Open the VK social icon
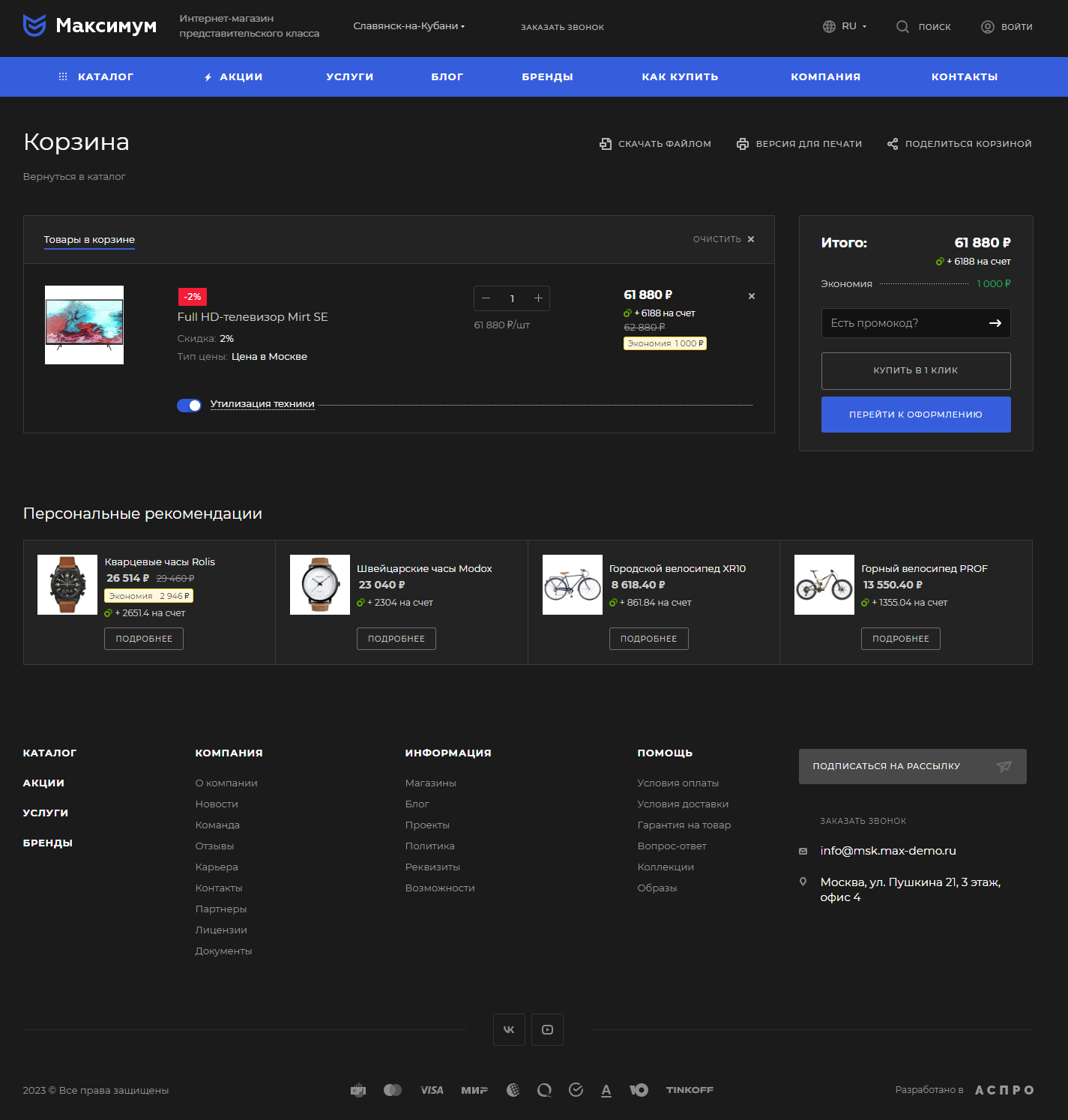Image resolution: width=1068 pixels, height=1120 pixels. coord(509,1029)
